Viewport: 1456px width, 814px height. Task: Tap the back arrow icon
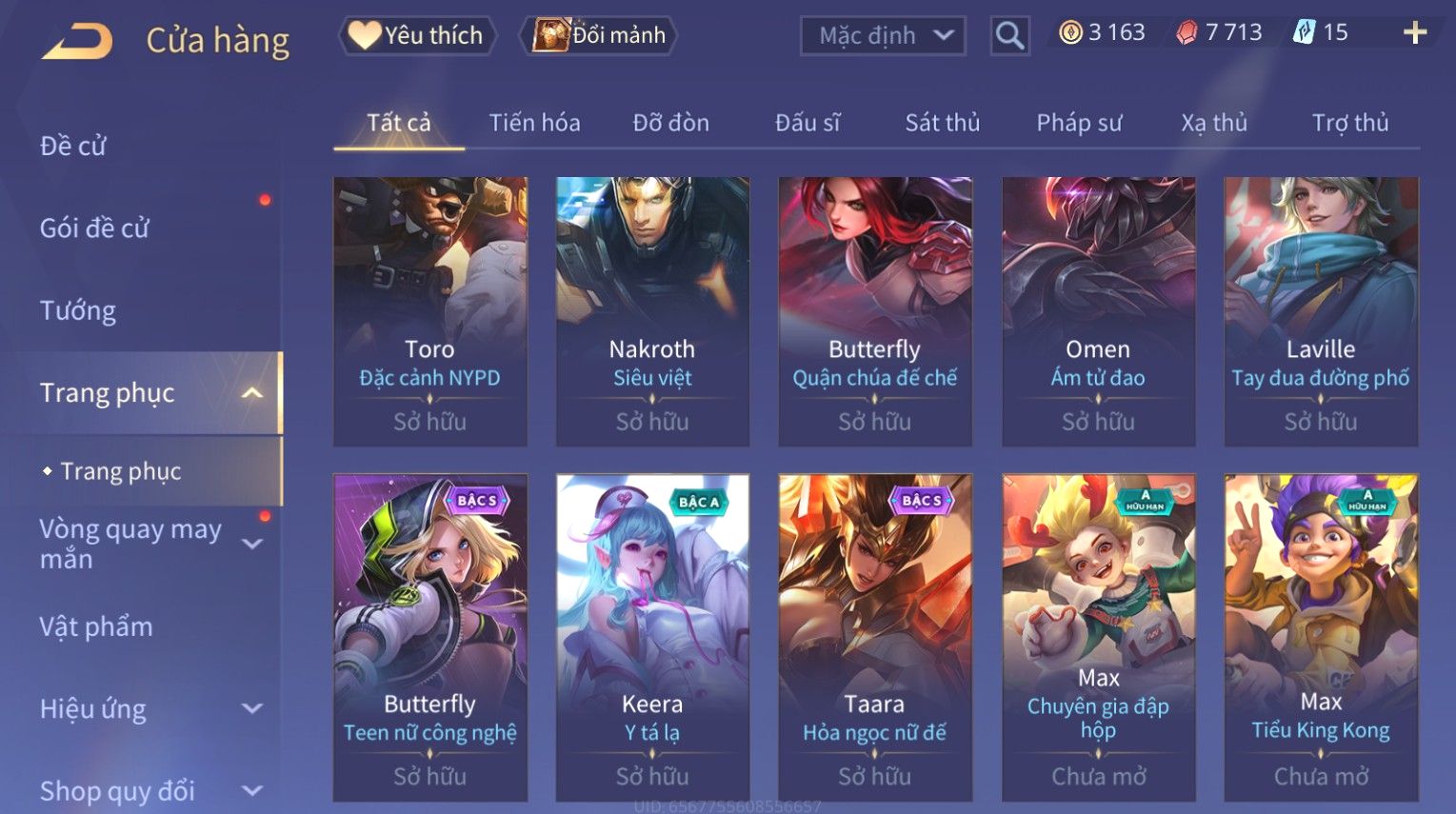(77, 41)
